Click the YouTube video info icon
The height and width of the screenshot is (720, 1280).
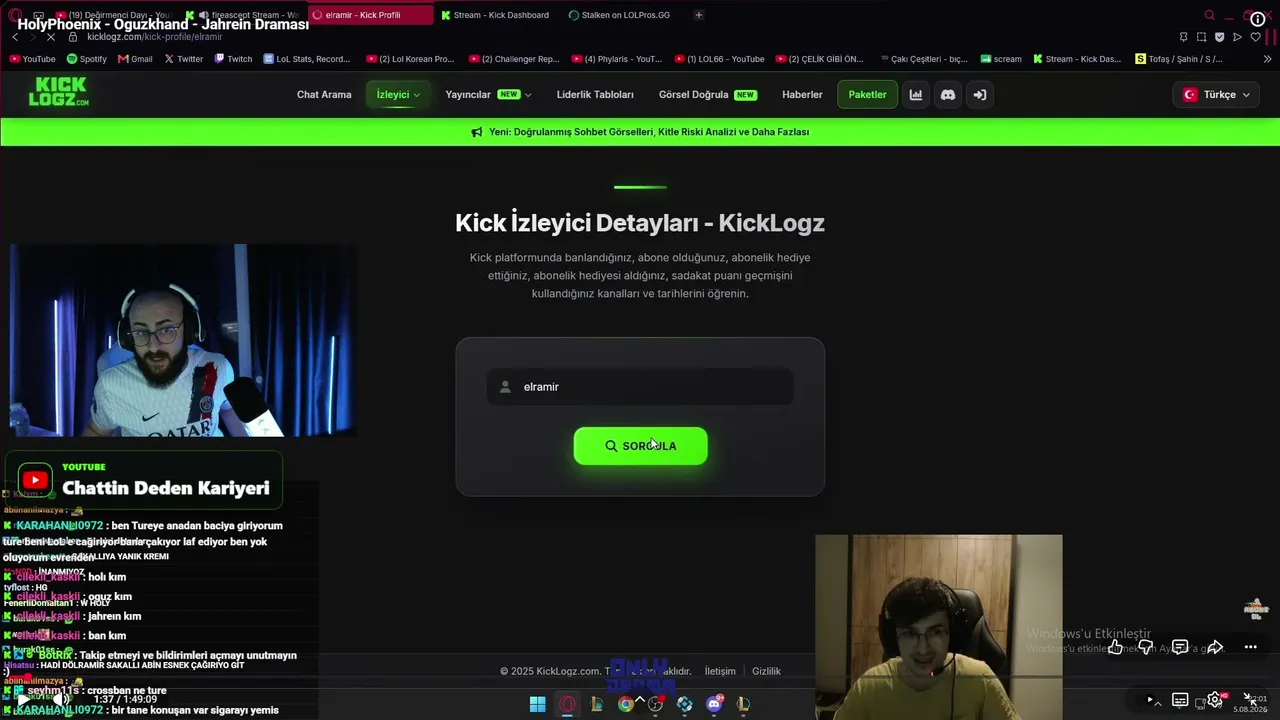(1258, 19)
